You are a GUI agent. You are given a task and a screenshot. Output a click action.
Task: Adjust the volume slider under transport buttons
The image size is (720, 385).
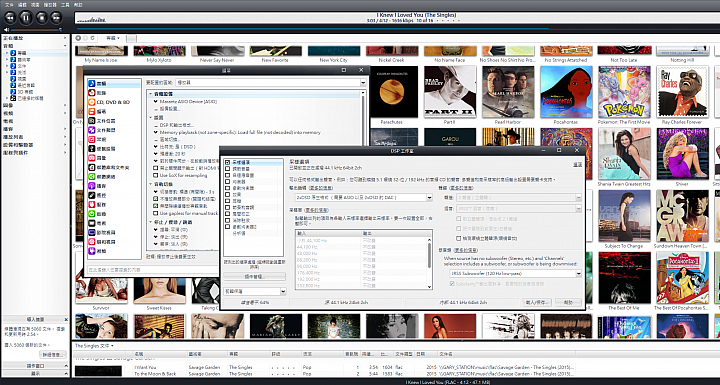[37, 30]
